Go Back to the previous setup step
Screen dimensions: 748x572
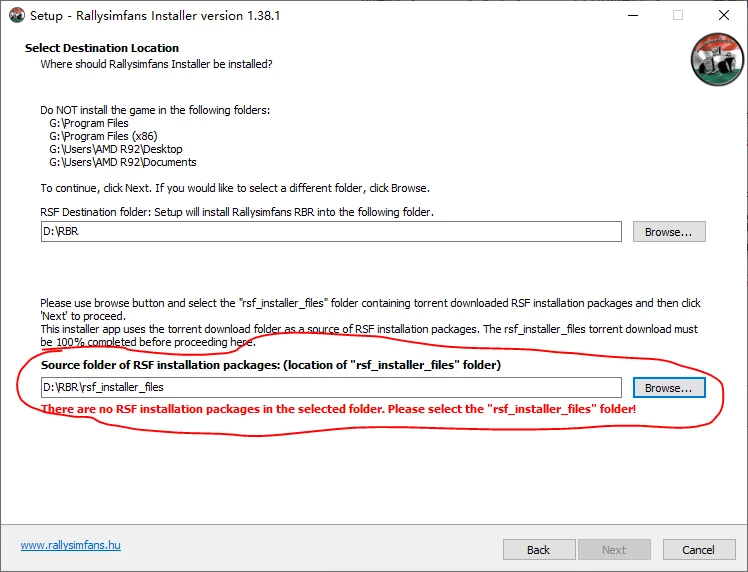pos(538,549)
